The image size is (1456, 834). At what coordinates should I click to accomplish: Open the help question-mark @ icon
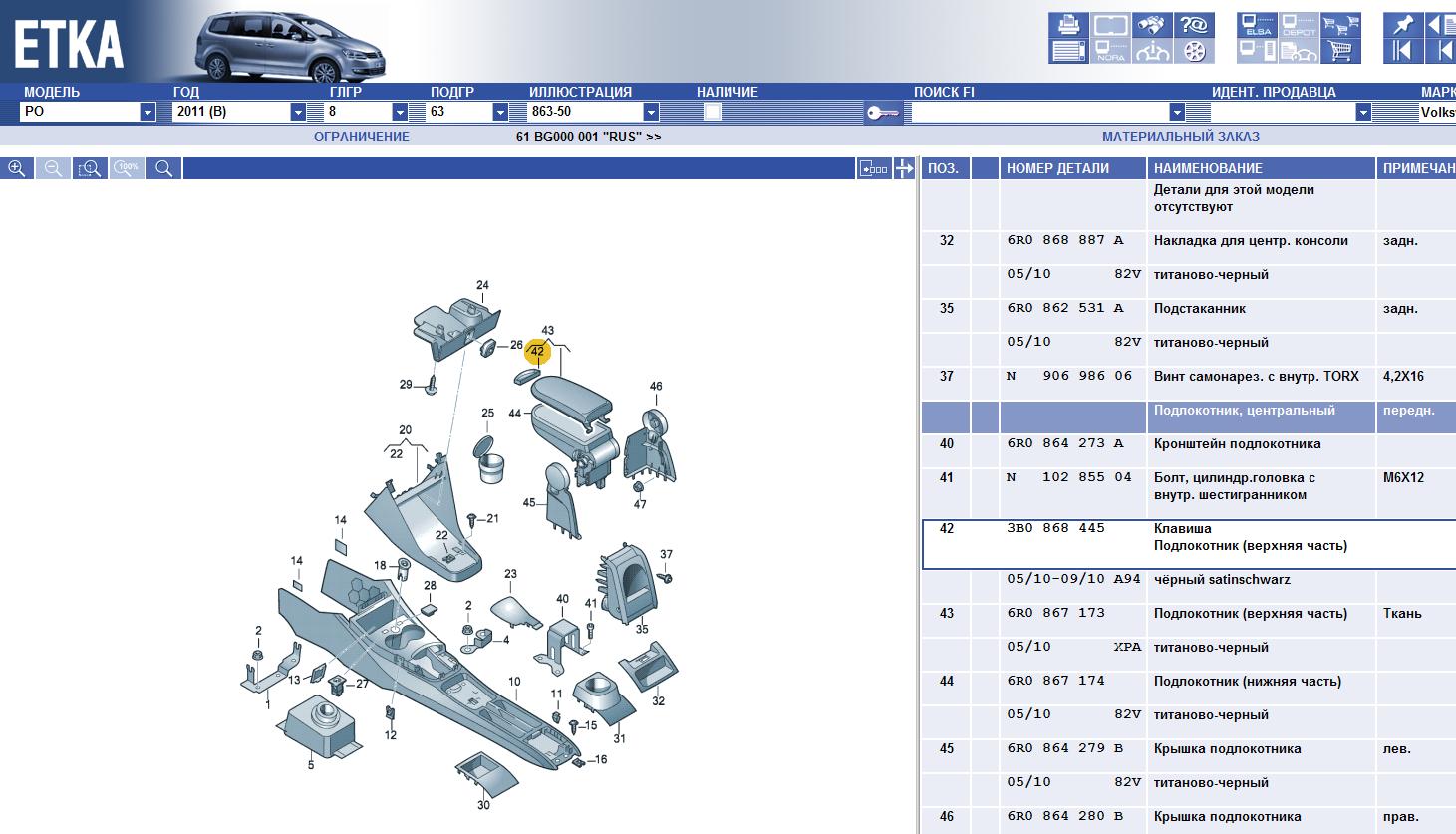point(1193,25)
